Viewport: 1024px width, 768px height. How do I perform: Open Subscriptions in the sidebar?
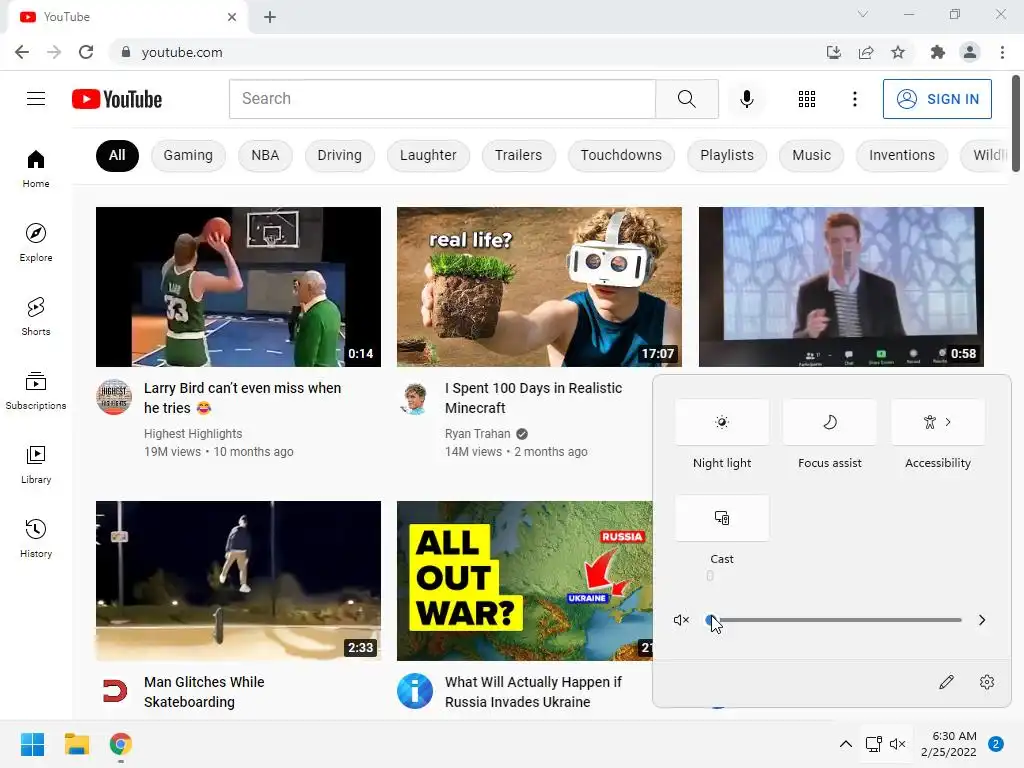tap(36, 391)
